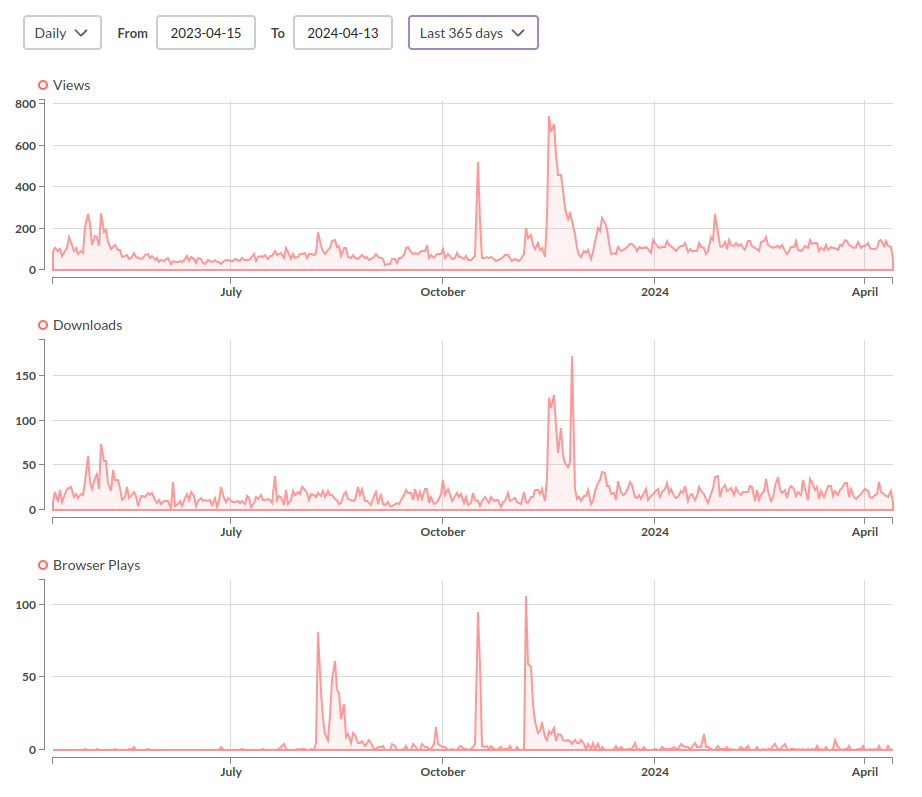Click the April label under Views chart
This screenshot has height=797, width=922.
[x=865, y=292]
